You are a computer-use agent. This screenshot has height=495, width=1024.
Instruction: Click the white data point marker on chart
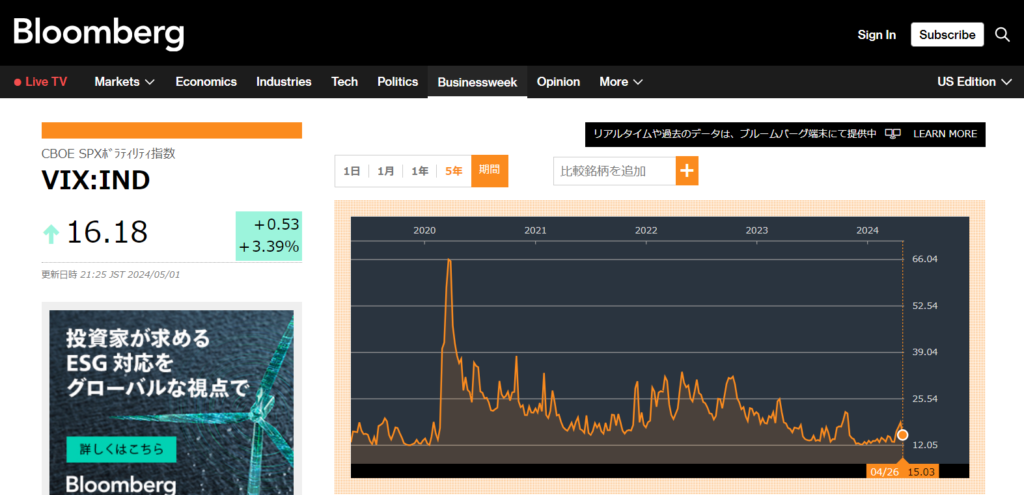pyautogui.click(x=902, y=434)
